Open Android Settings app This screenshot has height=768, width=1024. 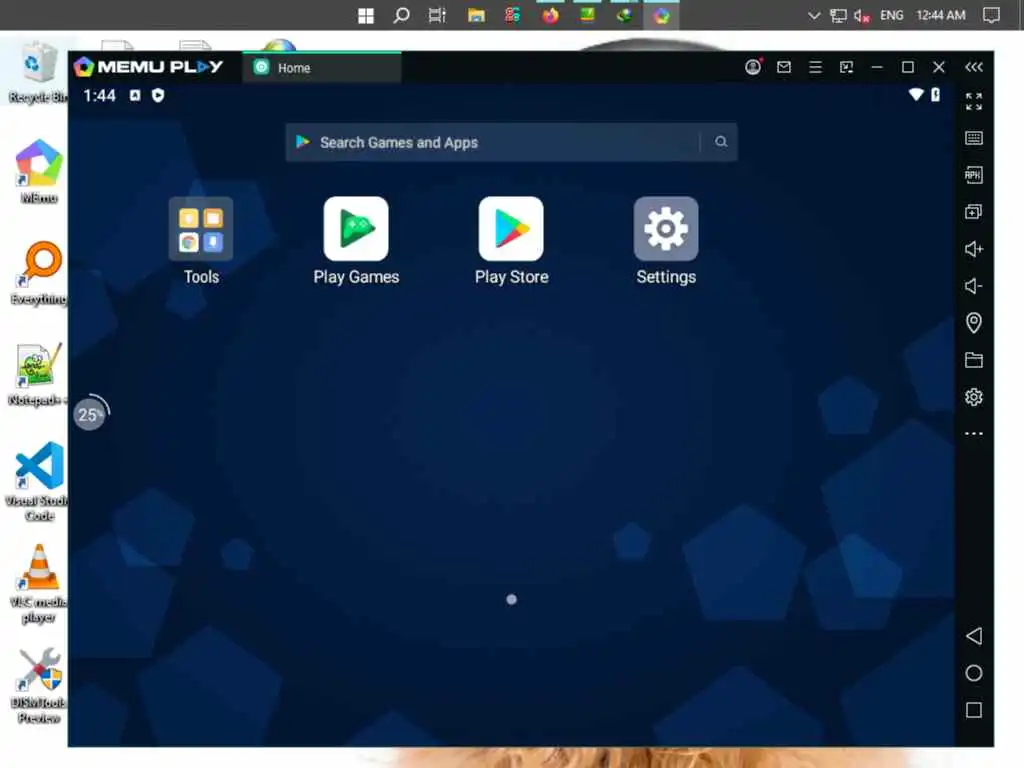click(x=665, y=229)
